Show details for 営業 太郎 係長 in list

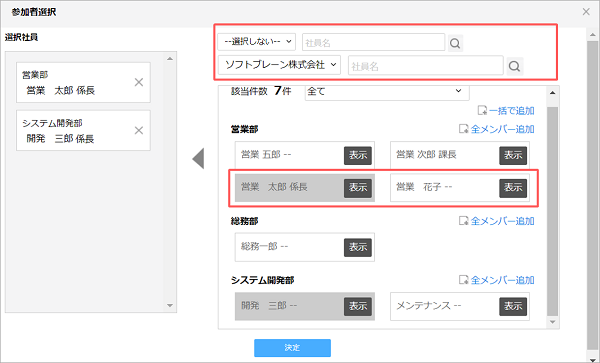point(358,188)
